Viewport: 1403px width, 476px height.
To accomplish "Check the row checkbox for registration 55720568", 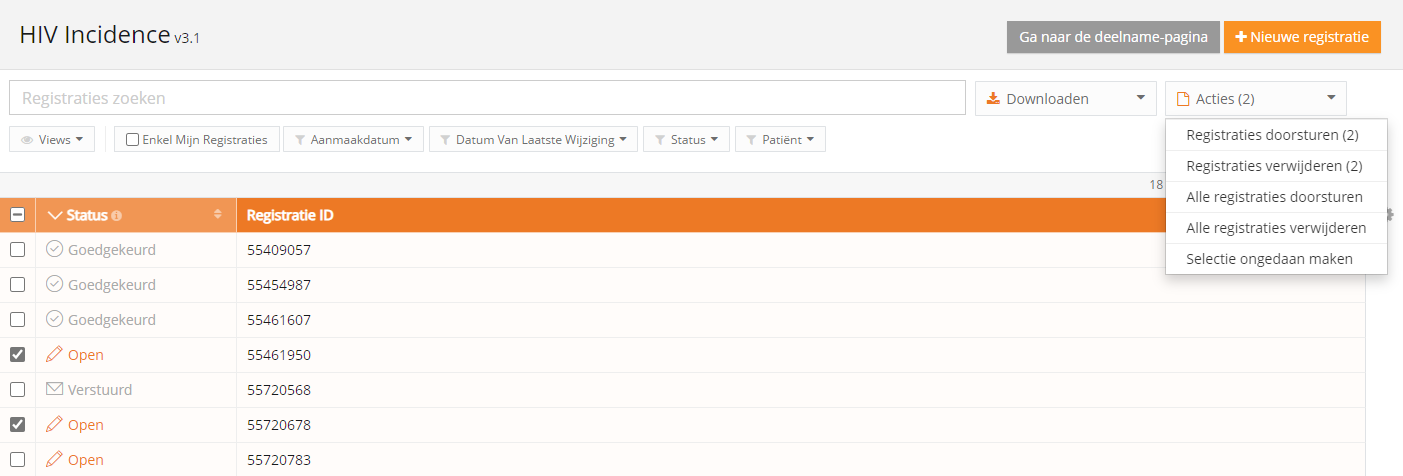I will tap(18, 390).
